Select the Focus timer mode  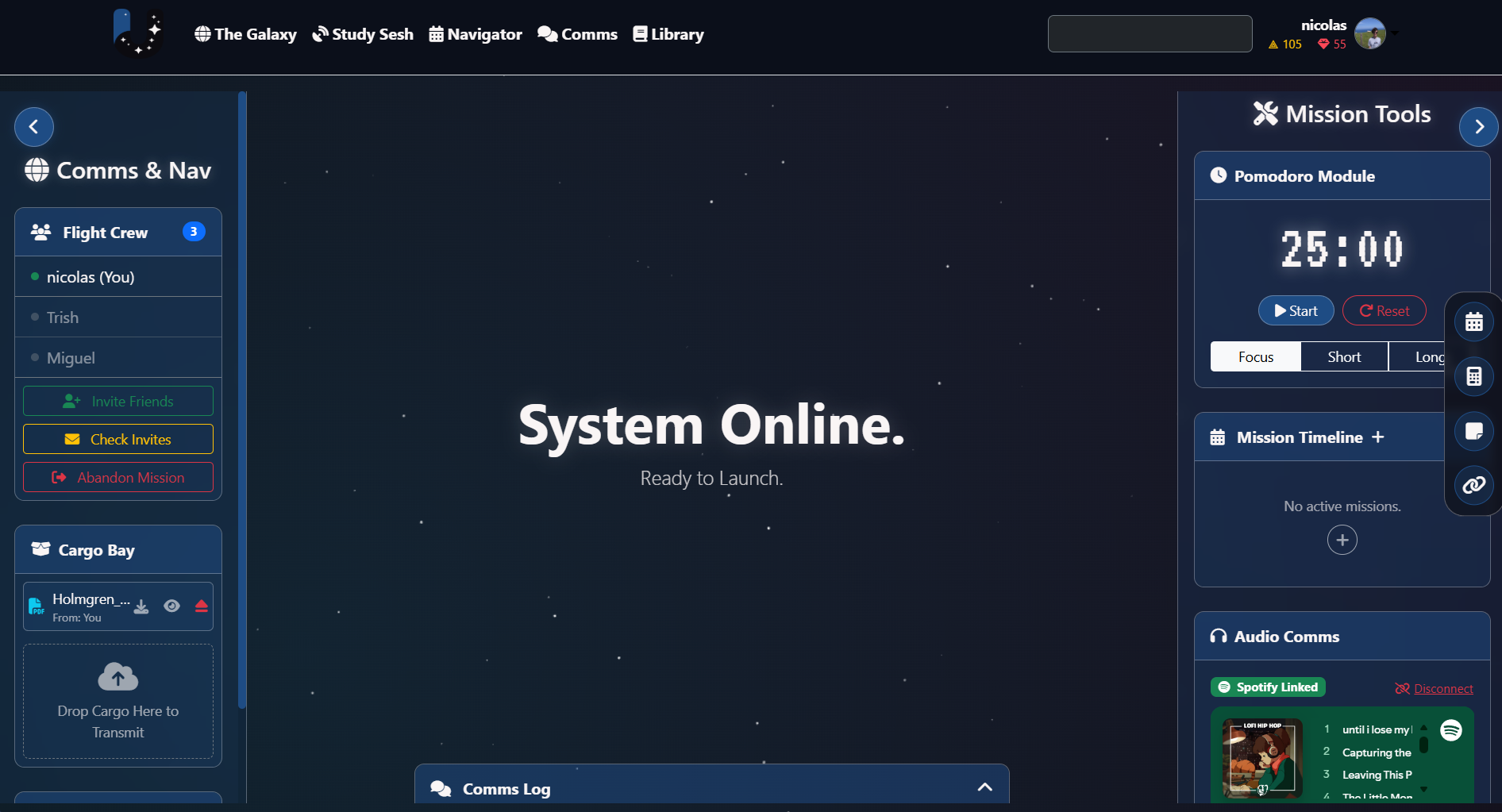(x=1256, y=357)
